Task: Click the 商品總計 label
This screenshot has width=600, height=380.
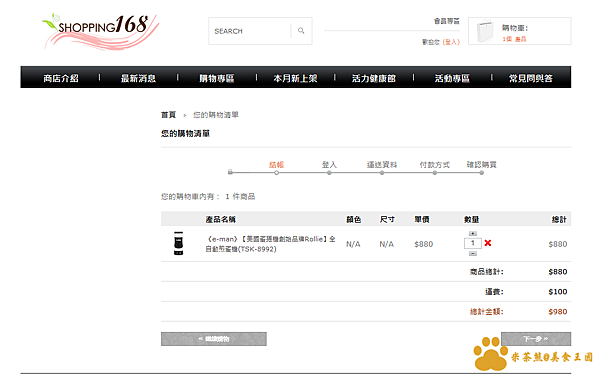Action: pyautogui.click(x=487, y=272)
